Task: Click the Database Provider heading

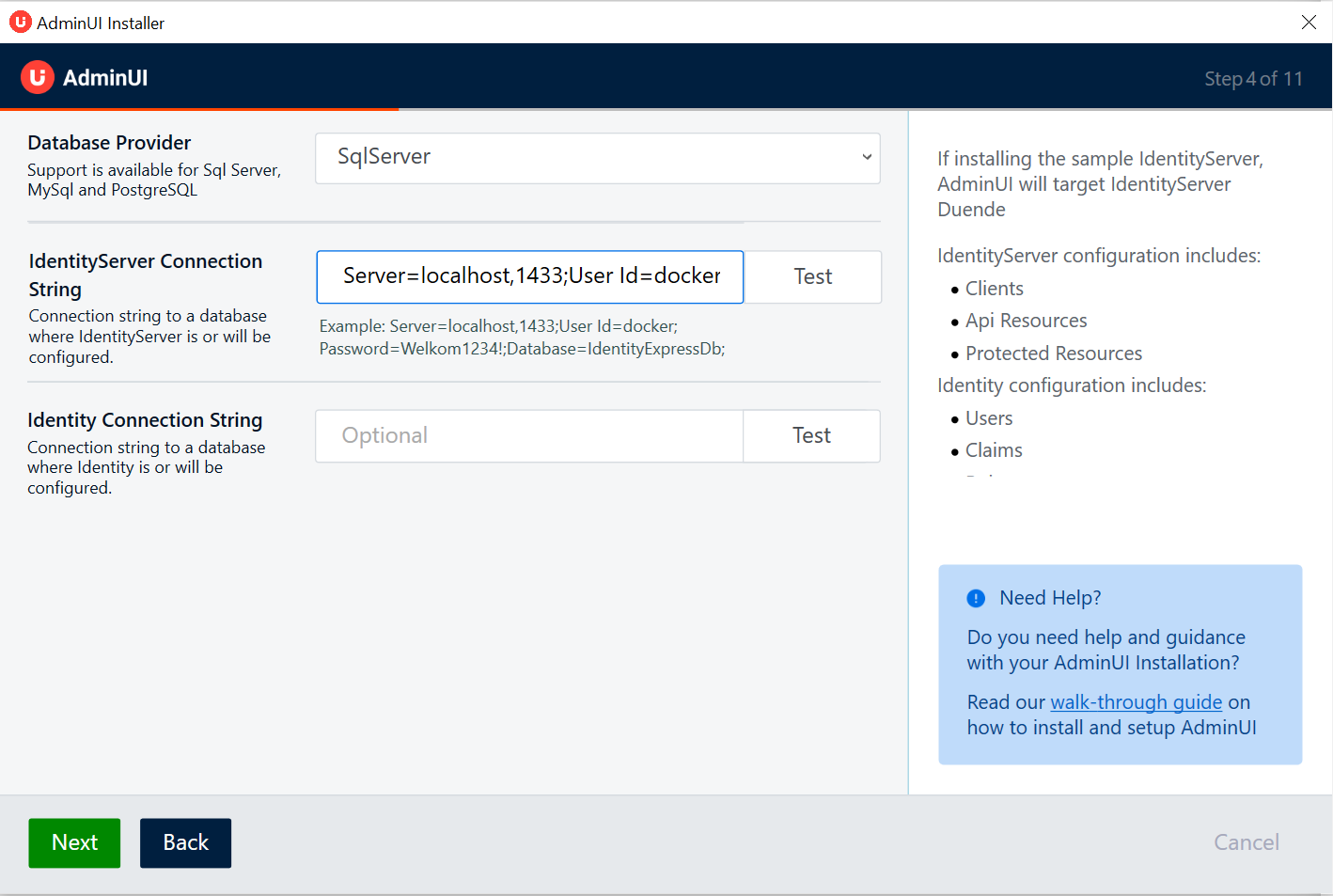Action: 109,143
